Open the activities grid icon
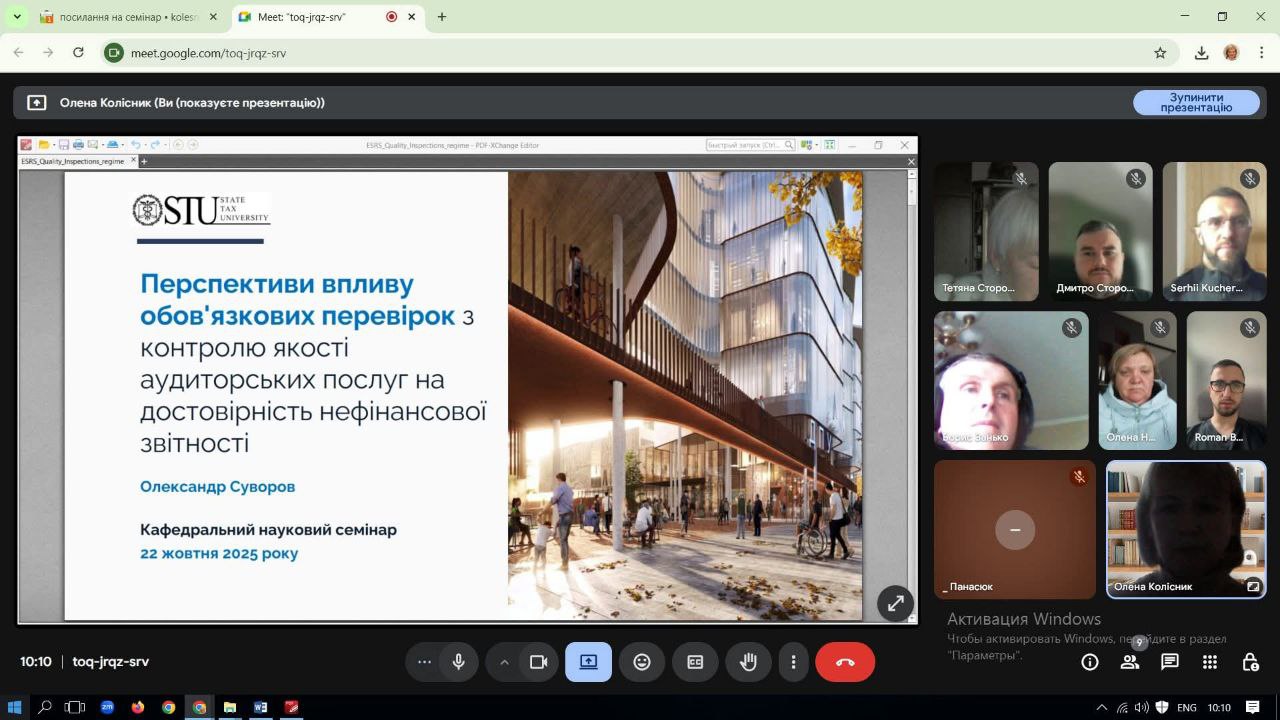This screenshot has width=1280, height=720. (x=1210, y=662)
